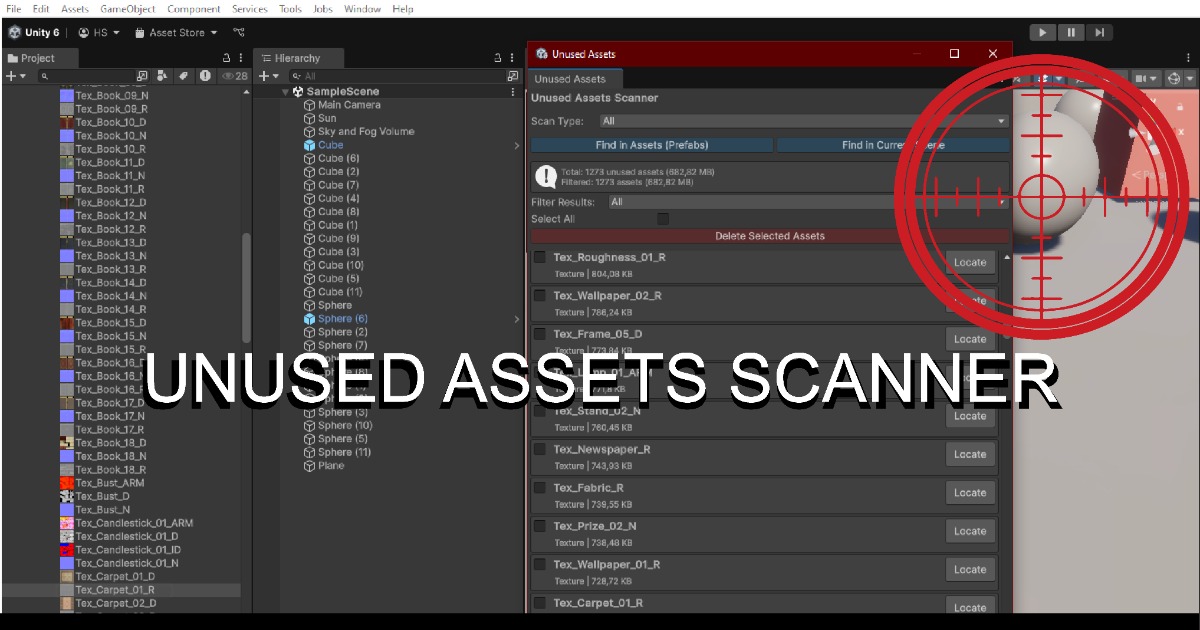This screenshot has height=630, width=1200.
Task: Open the version control branch icon
Action: 238,33
